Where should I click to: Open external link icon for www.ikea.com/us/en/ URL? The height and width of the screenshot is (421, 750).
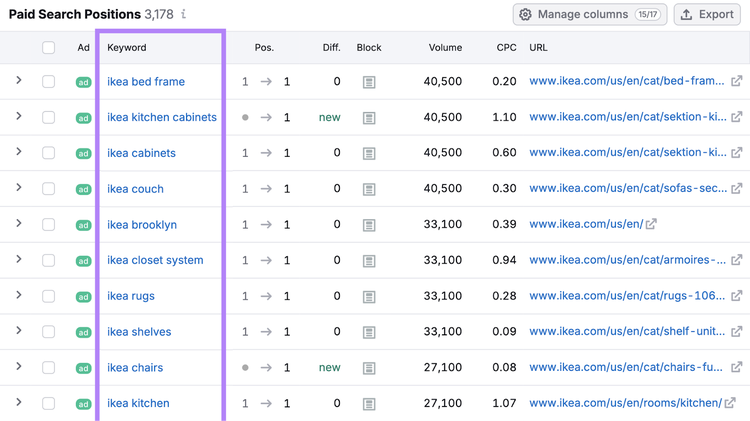(x=651, y=224)
